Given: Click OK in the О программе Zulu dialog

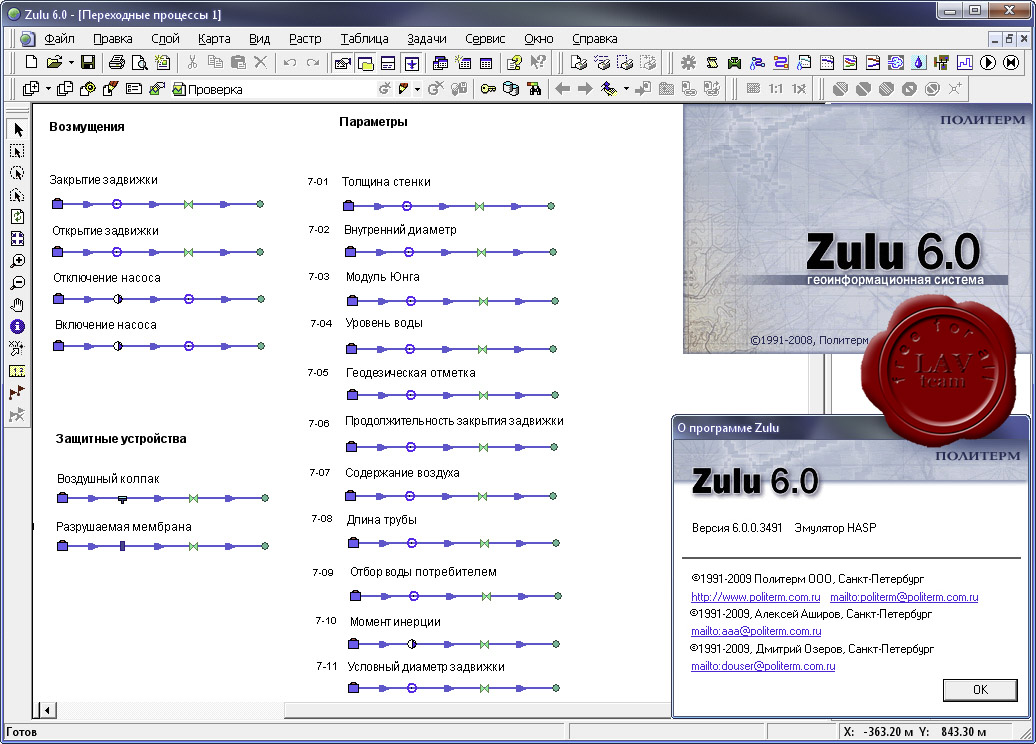Looking at the screenshot, I should (980, 690).
